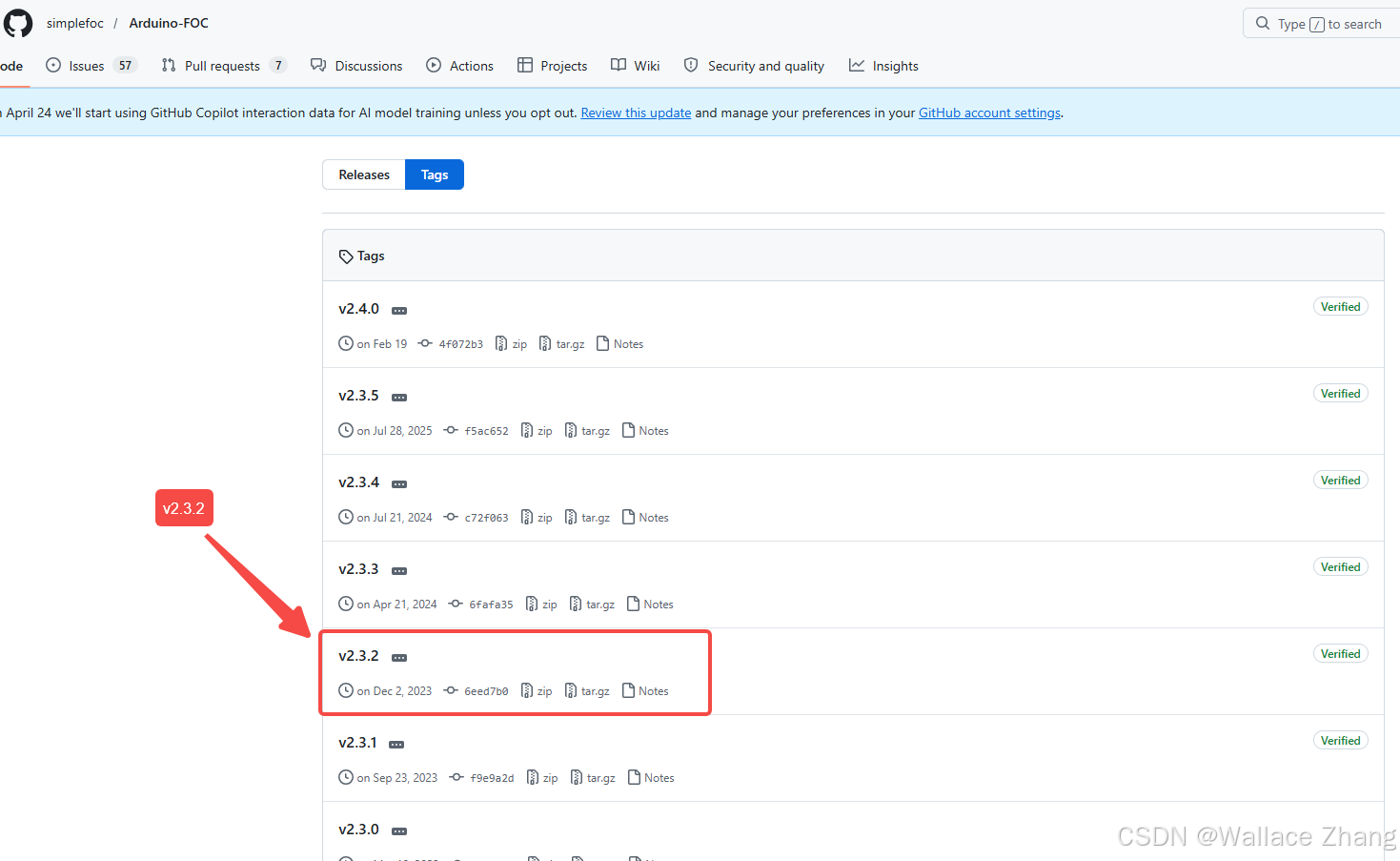This screenshot has width=1400, height=861.
Task: View release Notes for v2.3.1
Action: pos(651,778)
